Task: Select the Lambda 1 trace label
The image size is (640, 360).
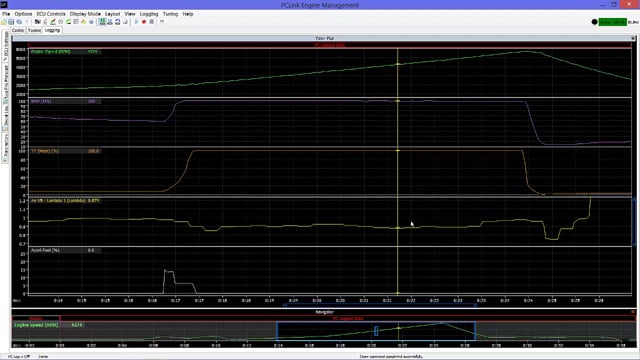Action: coord(58,201)
